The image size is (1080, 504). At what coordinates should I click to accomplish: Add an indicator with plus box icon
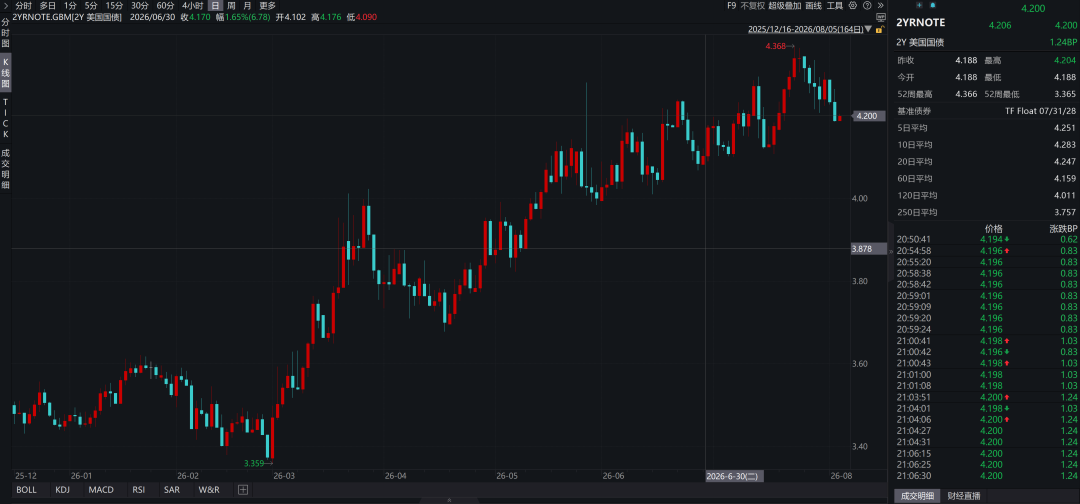click(x=242, y=490)
